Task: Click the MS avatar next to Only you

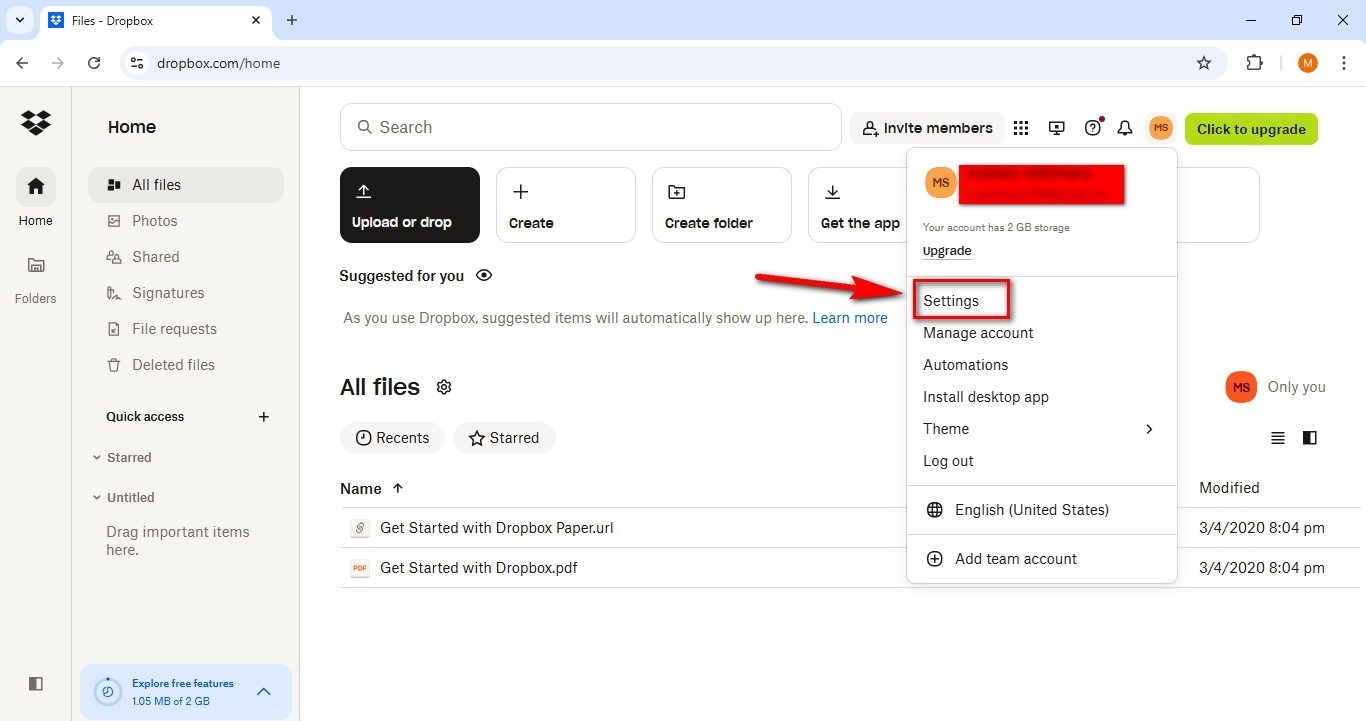Action: (x=1241, y=387)
